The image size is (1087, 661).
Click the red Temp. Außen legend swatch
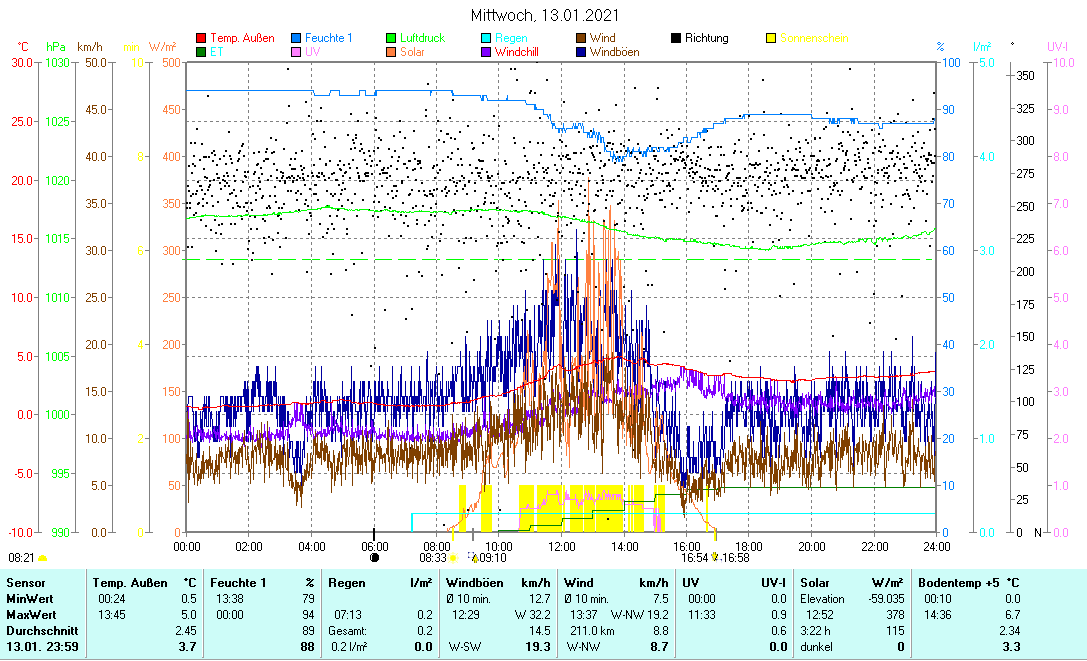(x=201, y=38)
